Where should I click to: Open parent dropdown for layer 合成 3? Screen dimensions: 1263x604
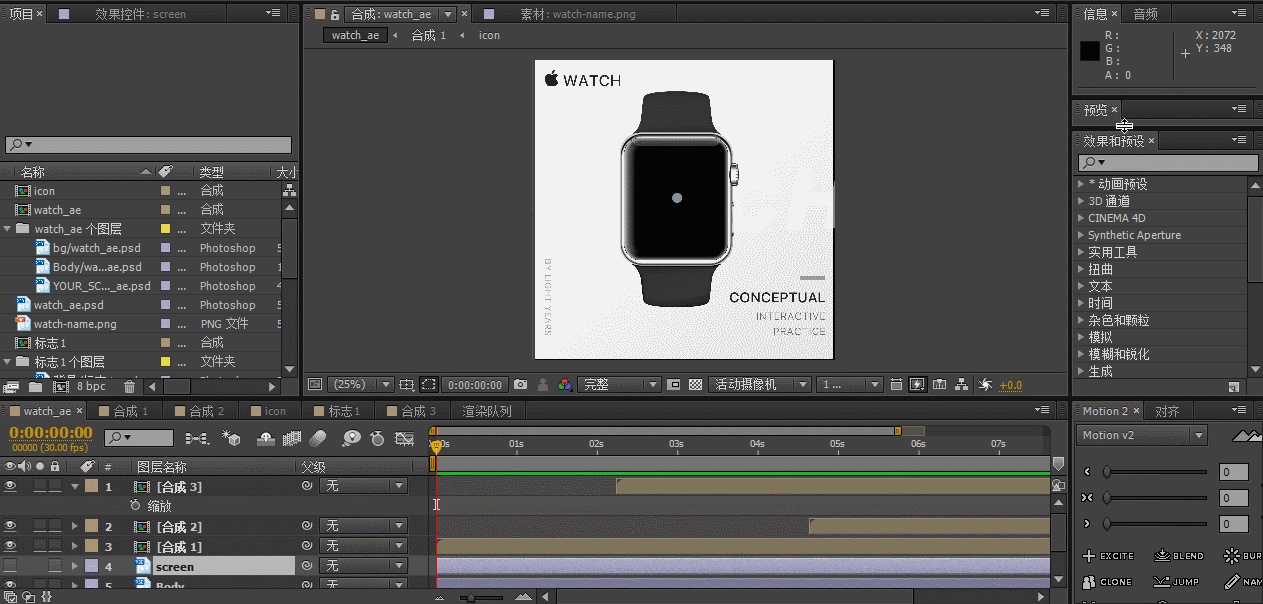point(363,487)
